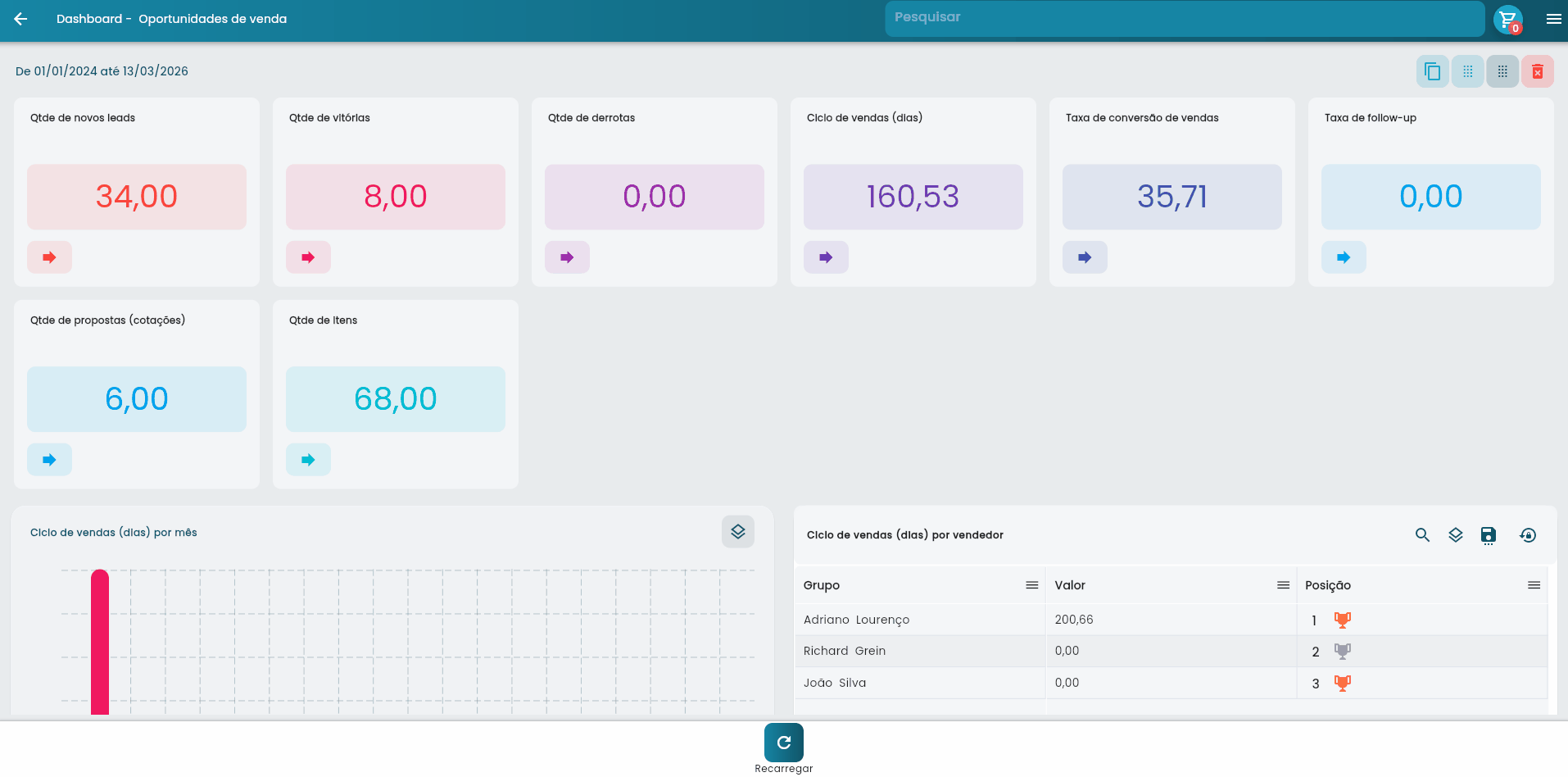Toggle layers on the monthly sales cycle chart
The width and height of the screenshot is (1568, 777).
coord(737,532)
